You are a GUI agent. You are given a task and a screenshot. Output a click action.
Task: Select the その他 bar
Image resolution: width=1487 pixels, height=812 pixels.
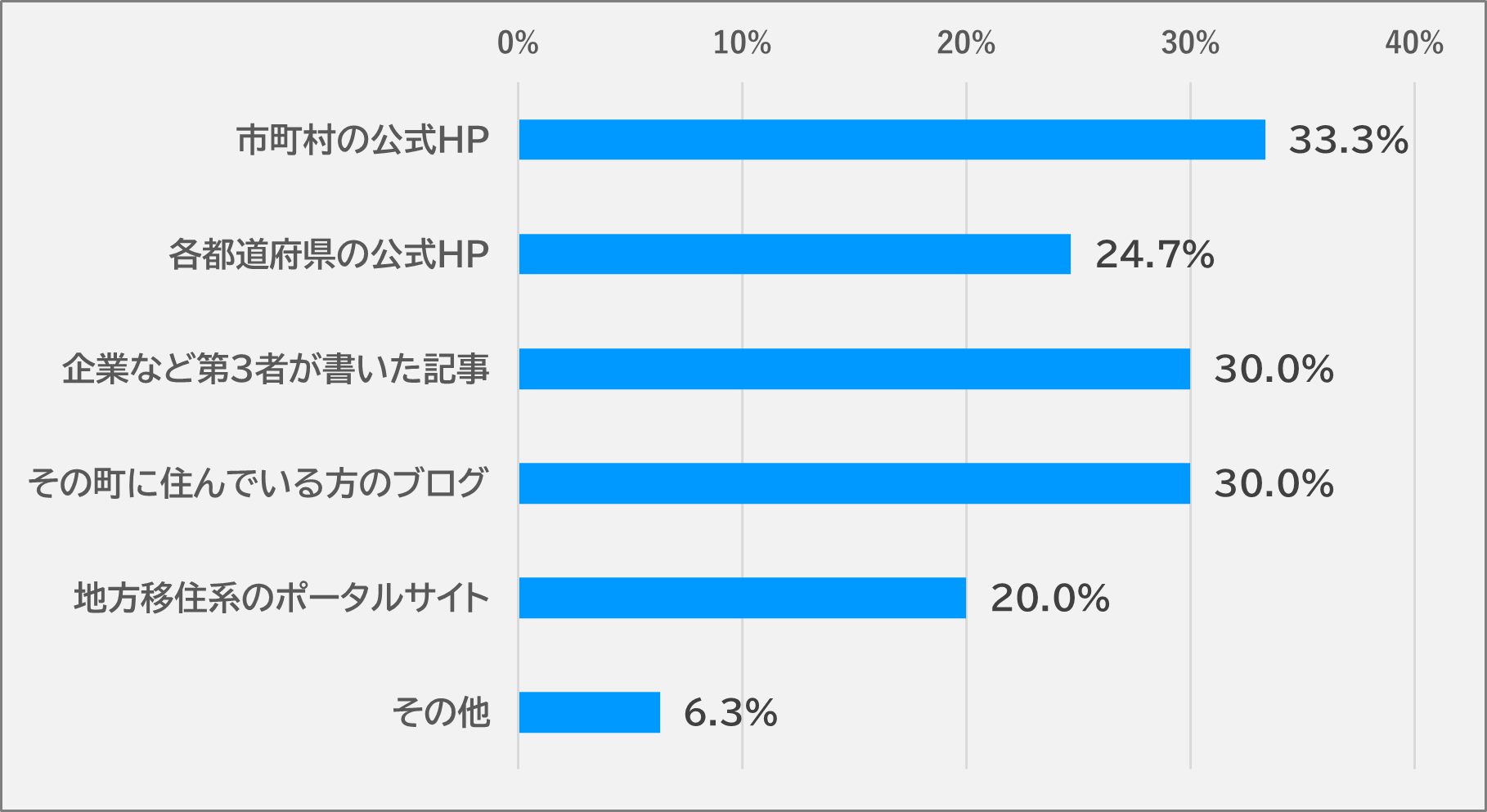click(x=589, y=712)
